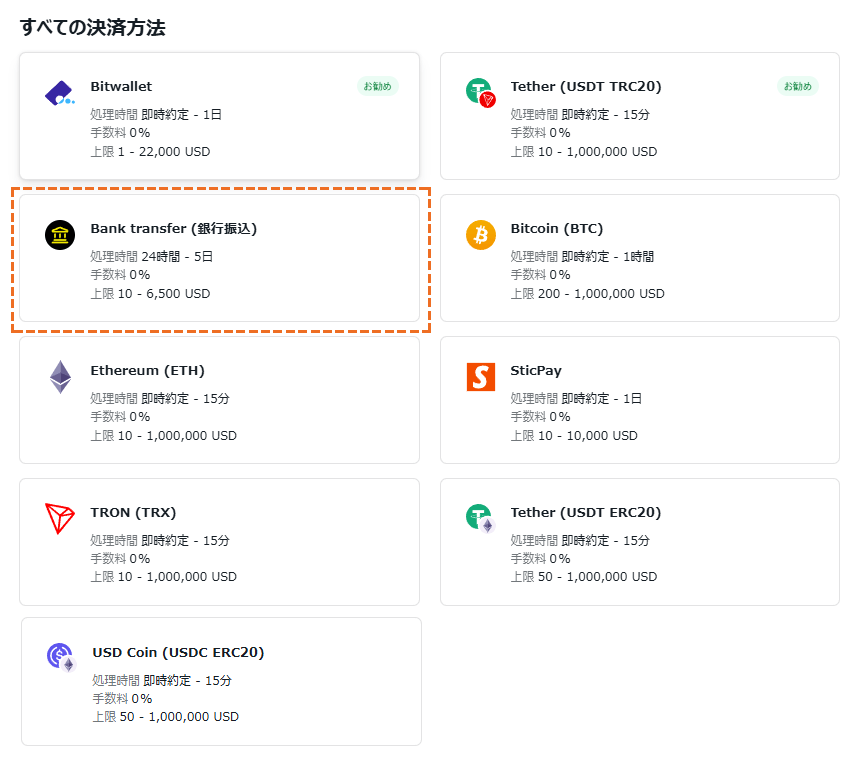Click Ethereum limit 10 - 1,000,000 USD
The width and height of the screenshot is (867, 768).
pyautogui.click(x=164, y=436)
